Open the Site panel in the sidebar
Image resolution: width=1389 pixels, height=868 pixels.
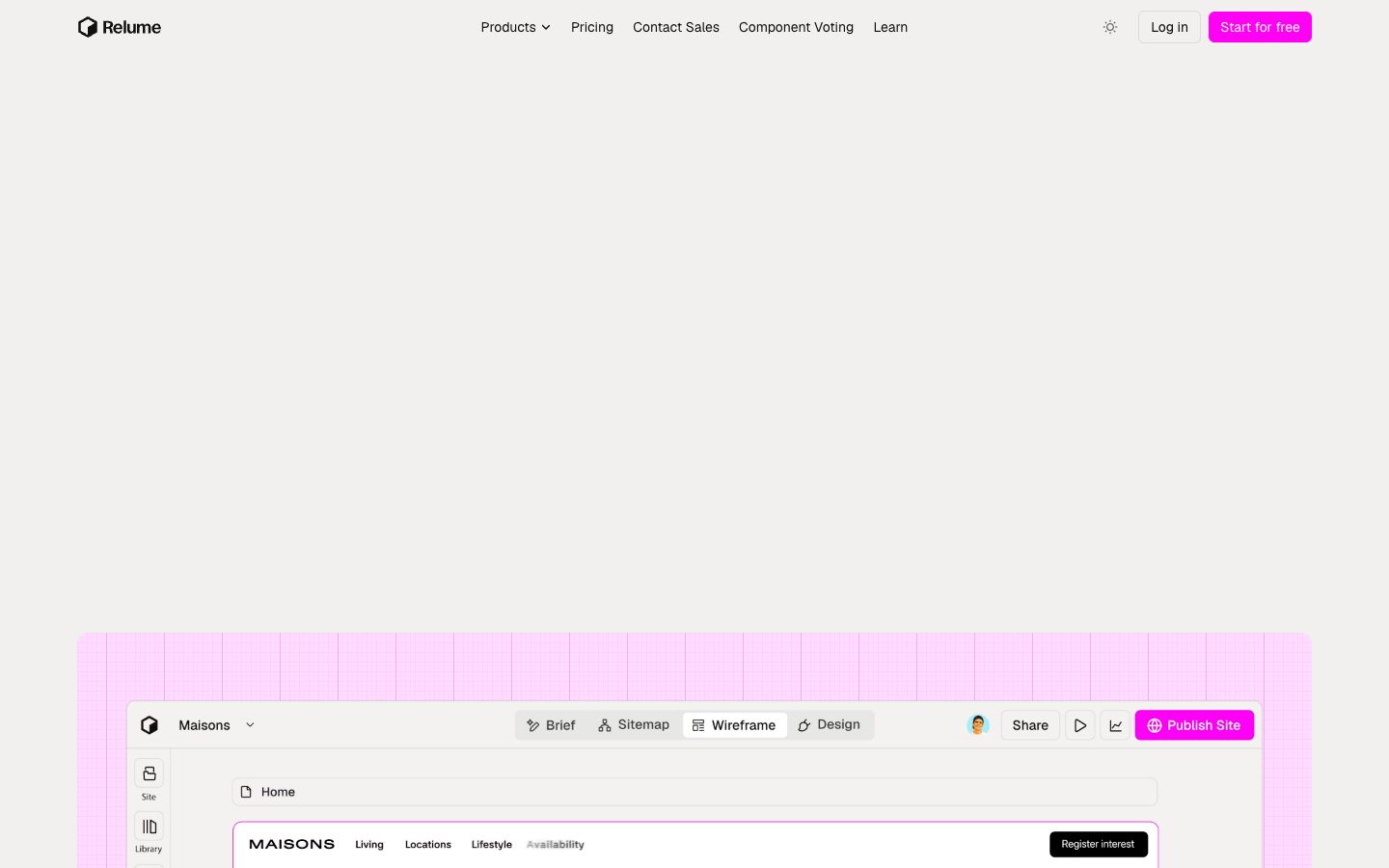click(149, 780)
